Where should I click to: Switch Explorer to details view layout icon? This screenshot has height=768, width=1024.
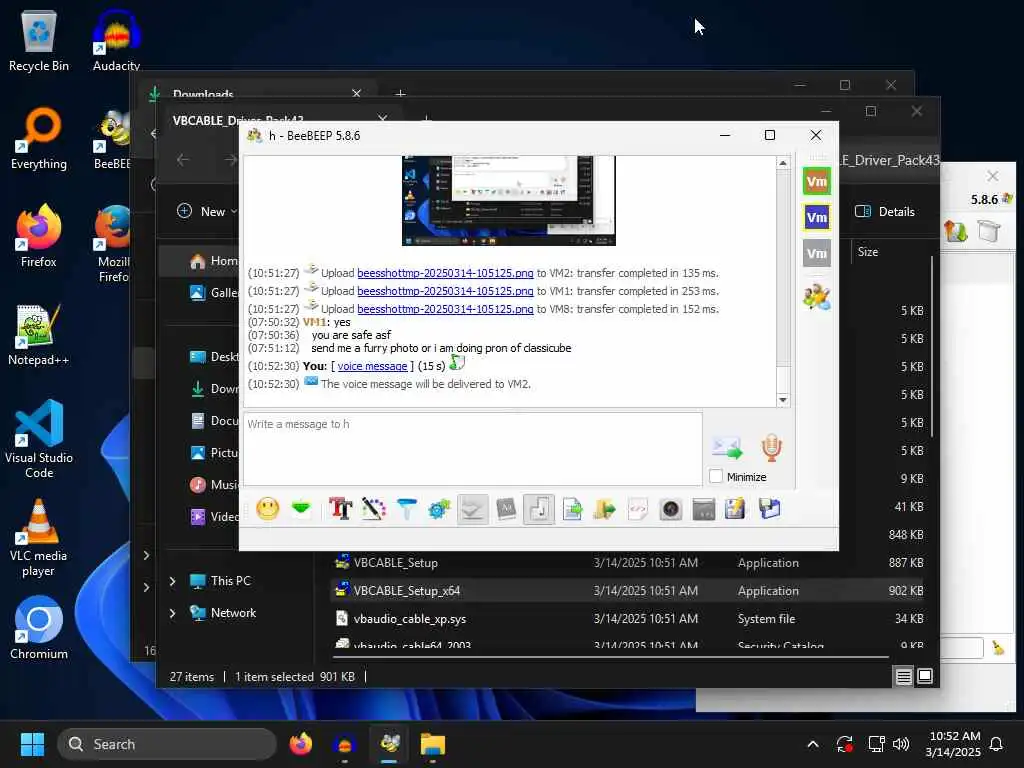tap(903, 677)
